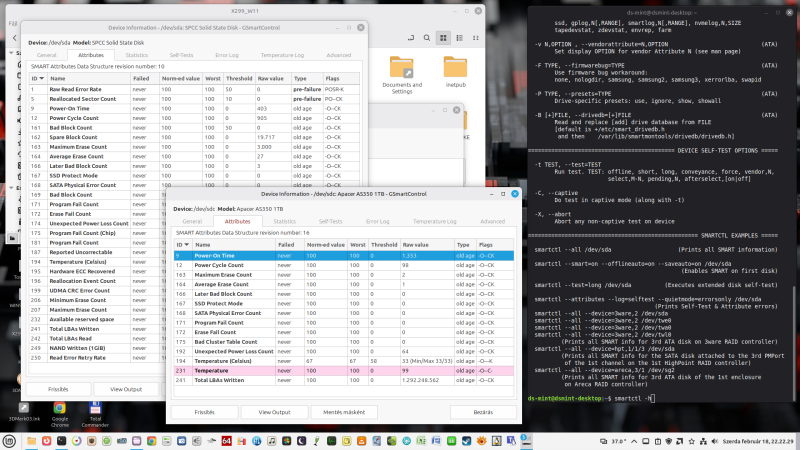Open the Total Commander desktop shortcut
Viewport: 800px width, 450px height.
click(95, 414)
